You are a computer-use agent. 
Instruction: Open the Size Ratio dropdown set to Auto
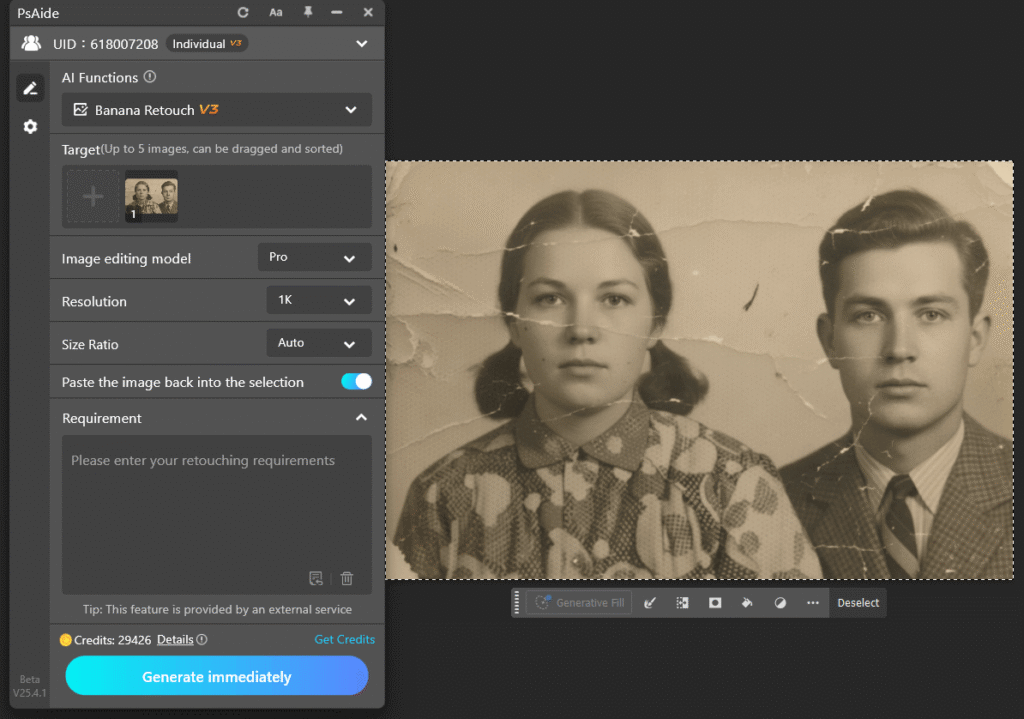tap(318, 343)
